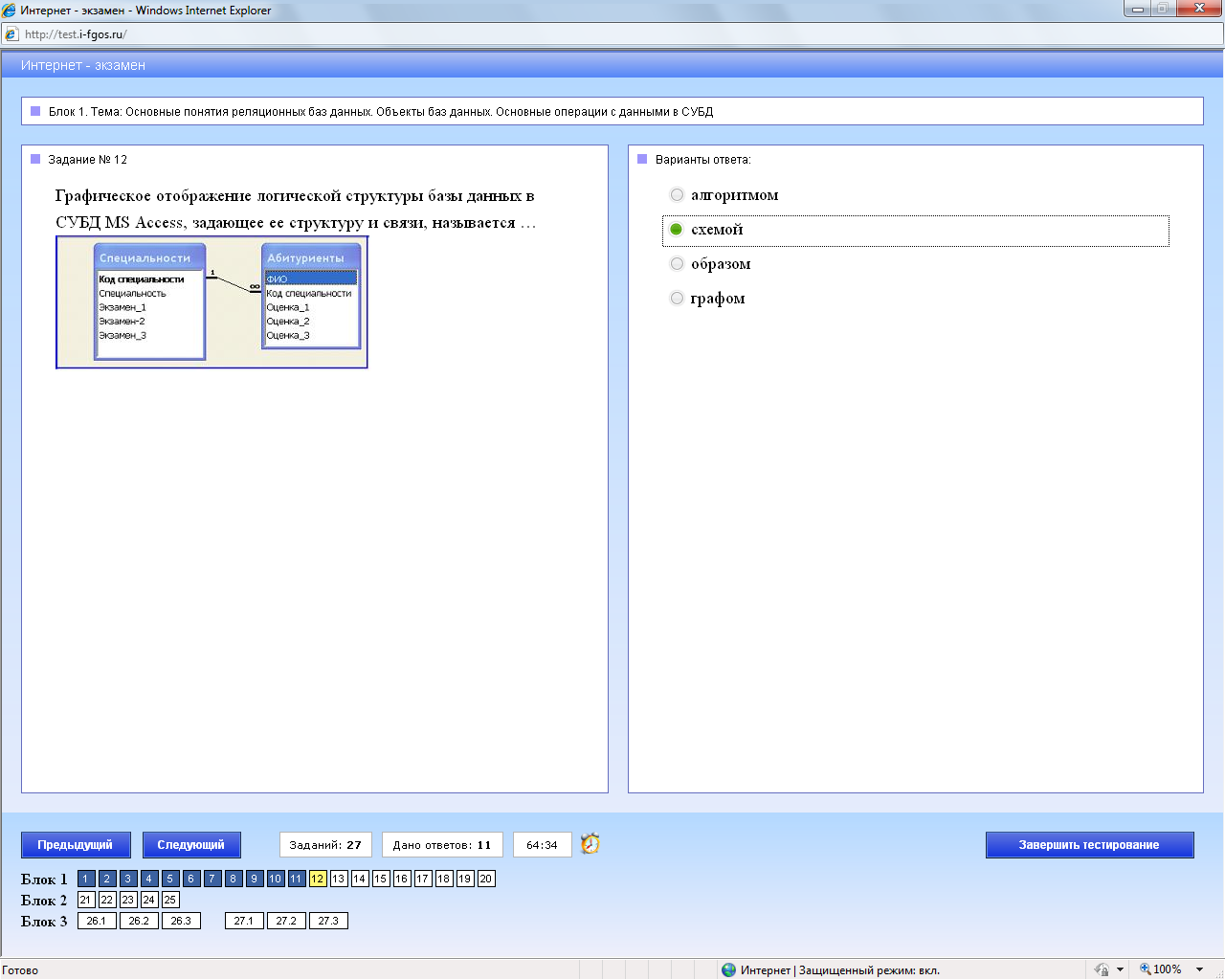Viewport: 1225px width, 980px height.
Task: Click the Предыдущий button
Action: (x=75, y=845)
